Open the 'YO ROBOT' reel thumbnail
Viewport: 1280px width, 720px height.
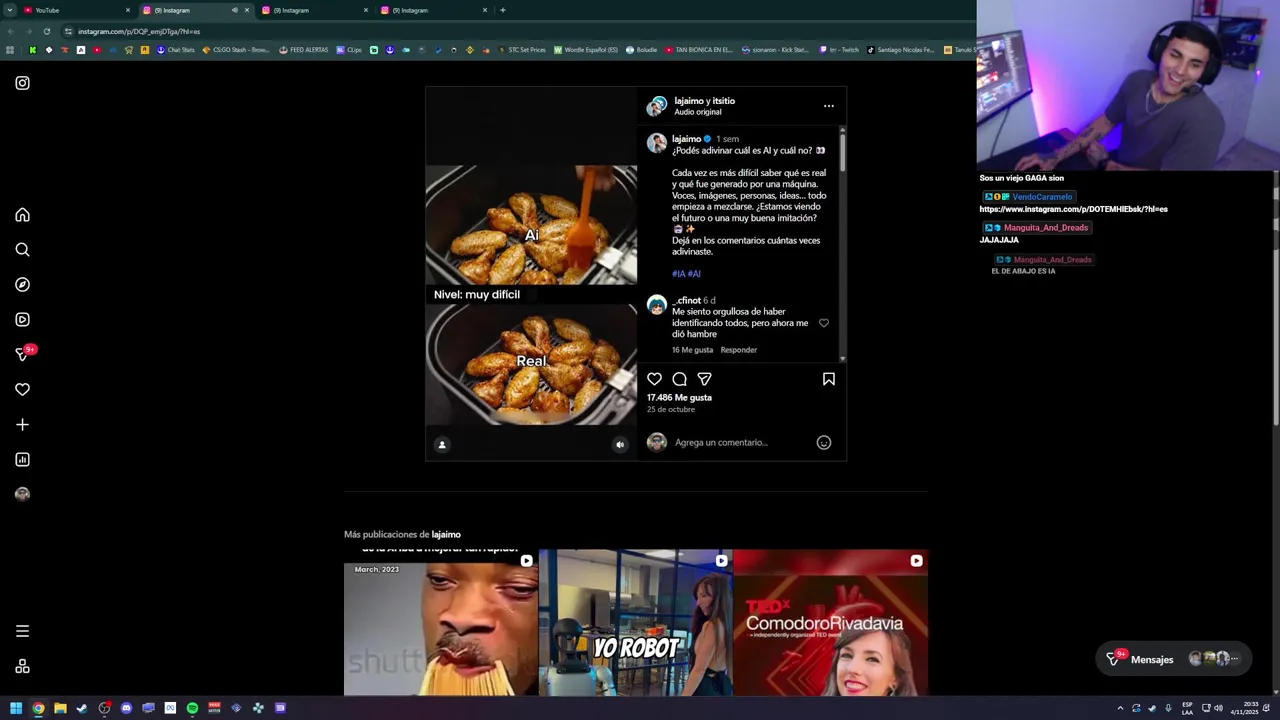(635, 622)
